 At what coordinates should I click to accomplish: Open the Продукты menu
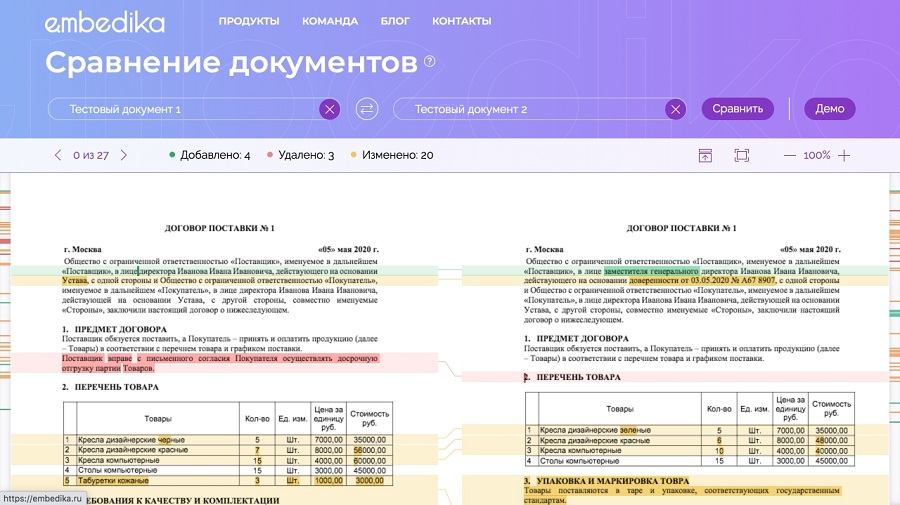tap(248, 21)
